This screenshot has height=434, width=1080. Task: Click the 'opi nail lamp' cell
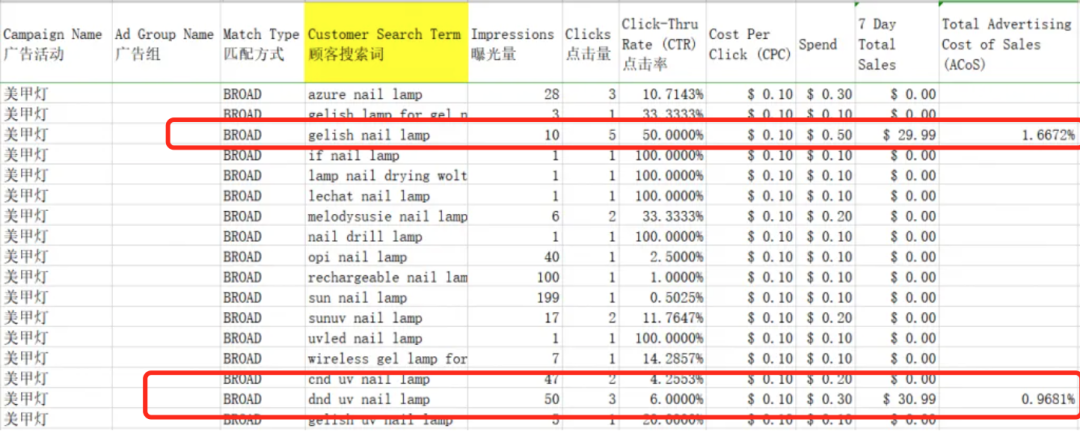(386, 258)
